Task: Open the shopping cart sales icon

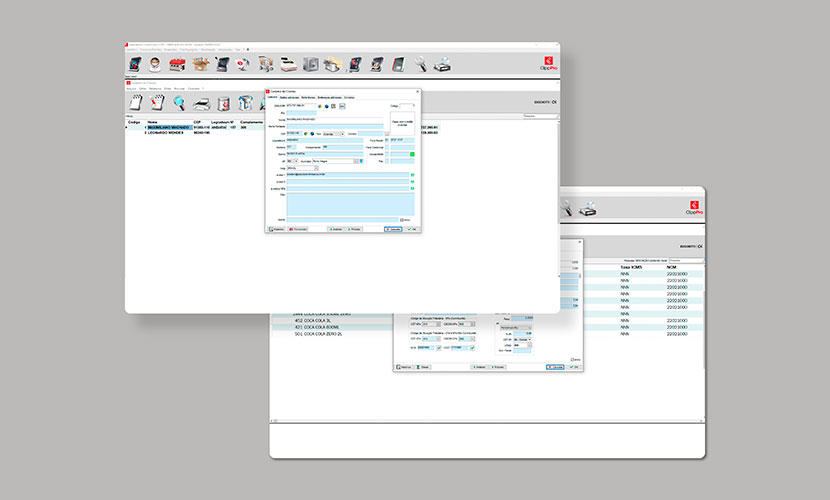Action: (266, 64)
